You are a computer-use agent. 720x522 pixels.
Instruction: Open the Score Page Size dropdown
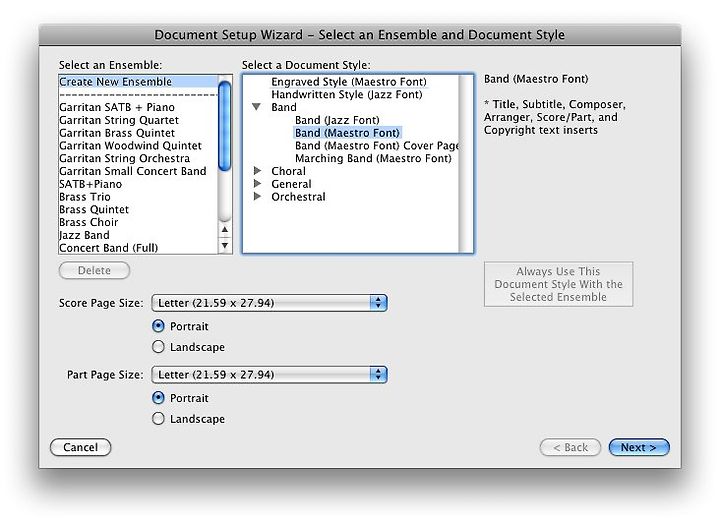[270, 303]
